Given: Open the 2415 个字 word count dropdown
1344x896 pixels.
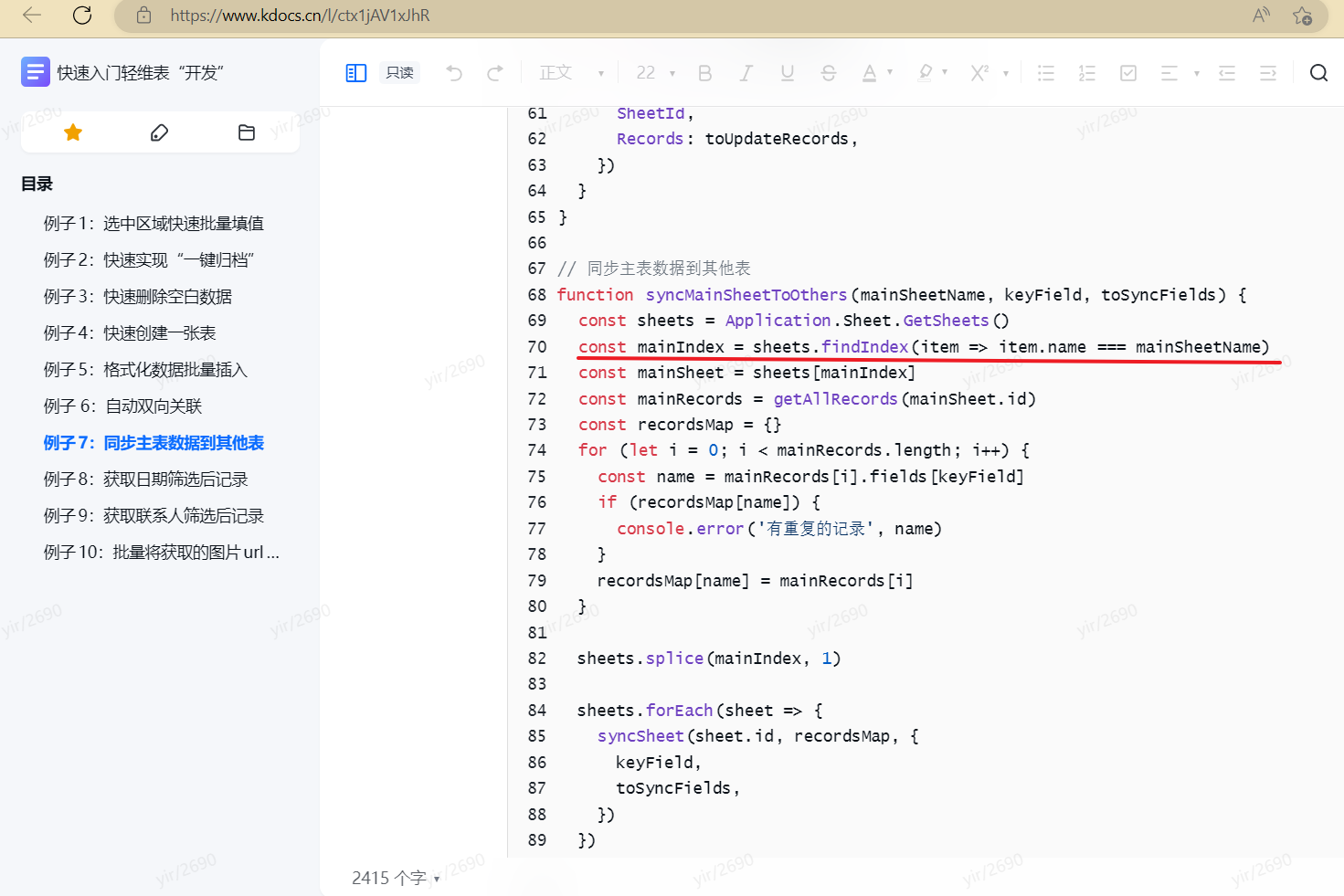Looking at the screenshot, I should click(396, 878).
